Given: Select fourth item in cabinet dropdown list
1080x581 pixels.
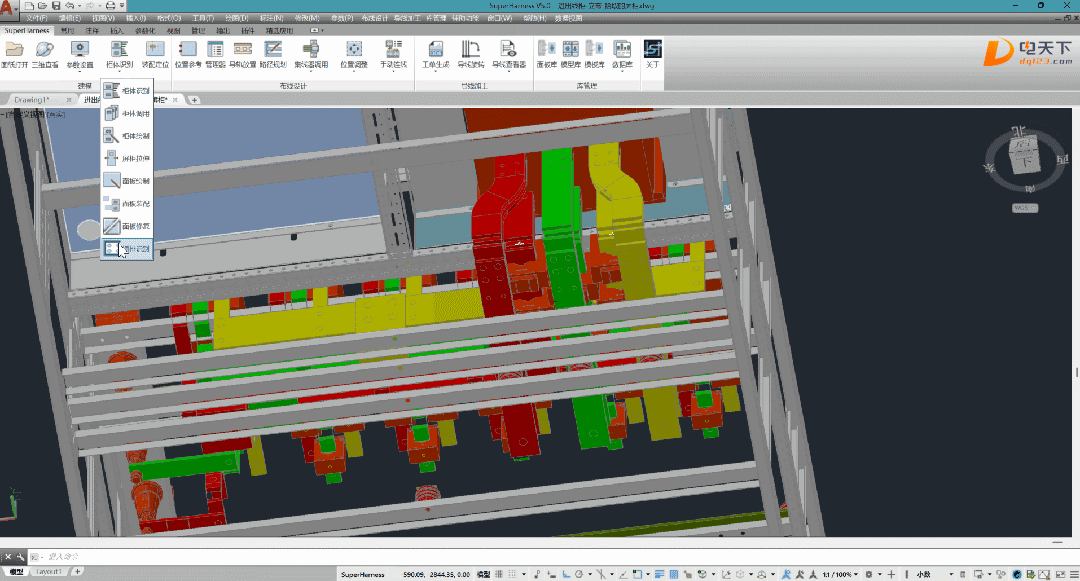Looking at the screenshot, I should 127,158.
